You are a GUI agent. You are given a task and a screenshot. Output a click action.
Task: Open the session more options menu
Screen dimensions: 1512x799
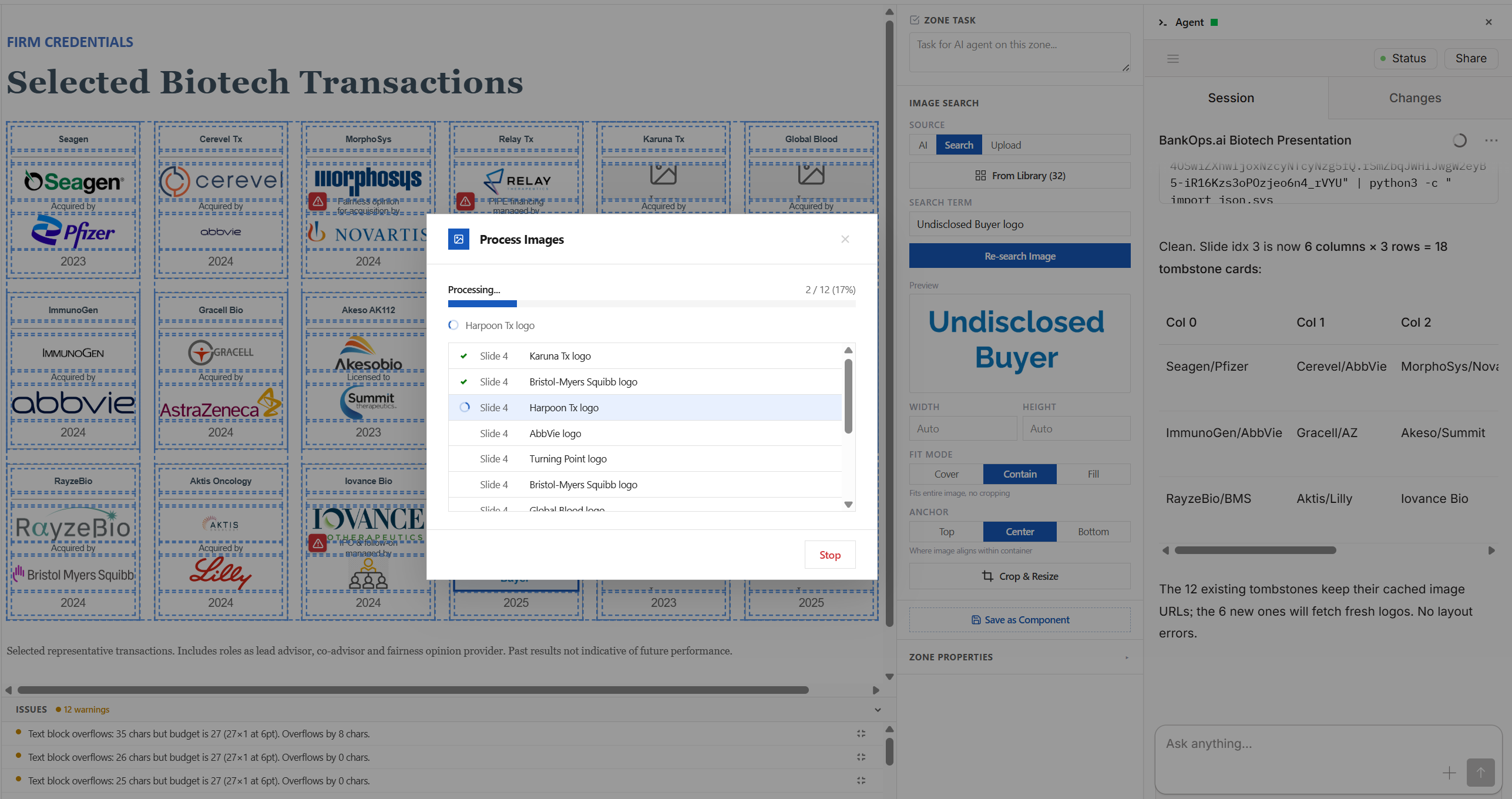tap(1491, 140)
